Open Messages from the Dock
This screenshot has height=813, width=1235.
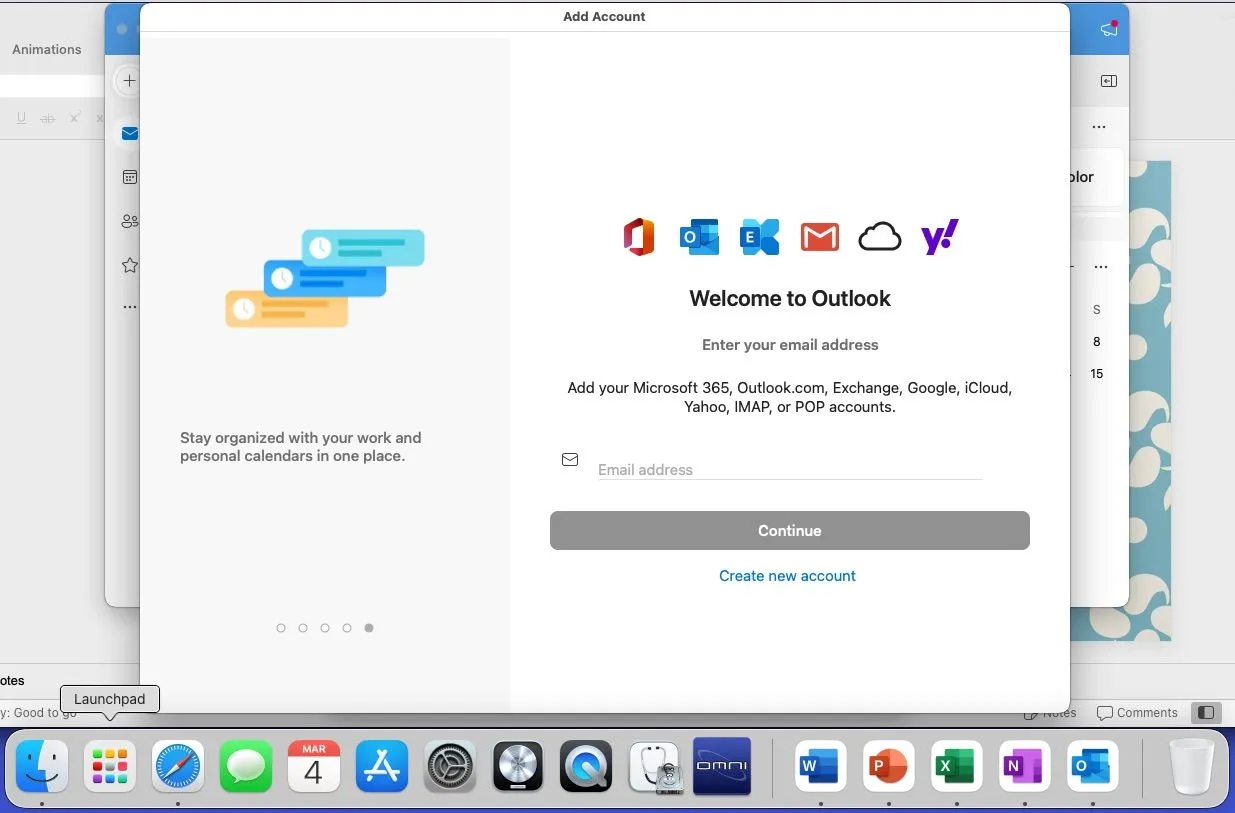(x=246, y=767)
